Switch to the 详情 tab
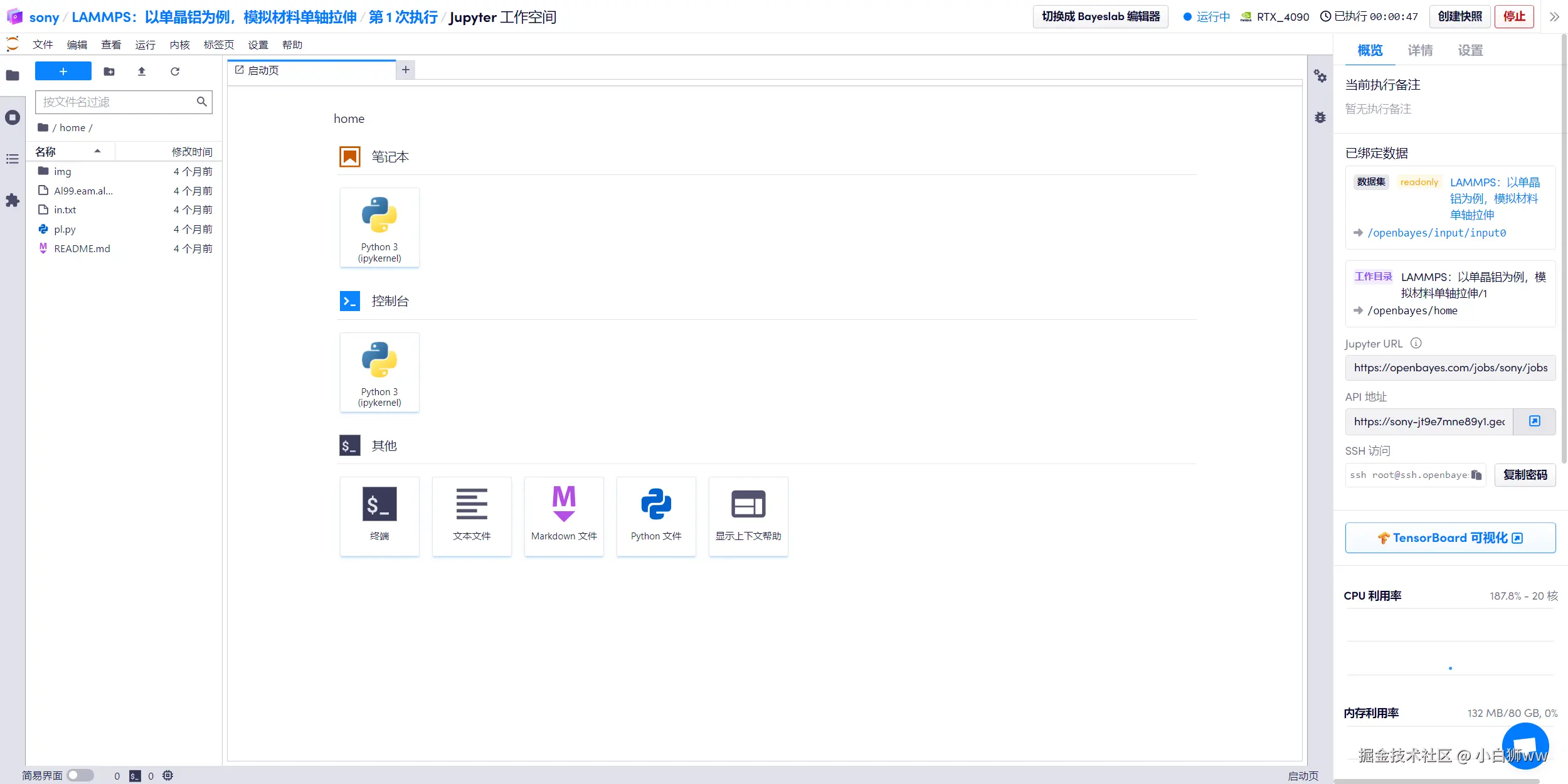This screenshot has height=784, width=1568. tap(1420, 50)
